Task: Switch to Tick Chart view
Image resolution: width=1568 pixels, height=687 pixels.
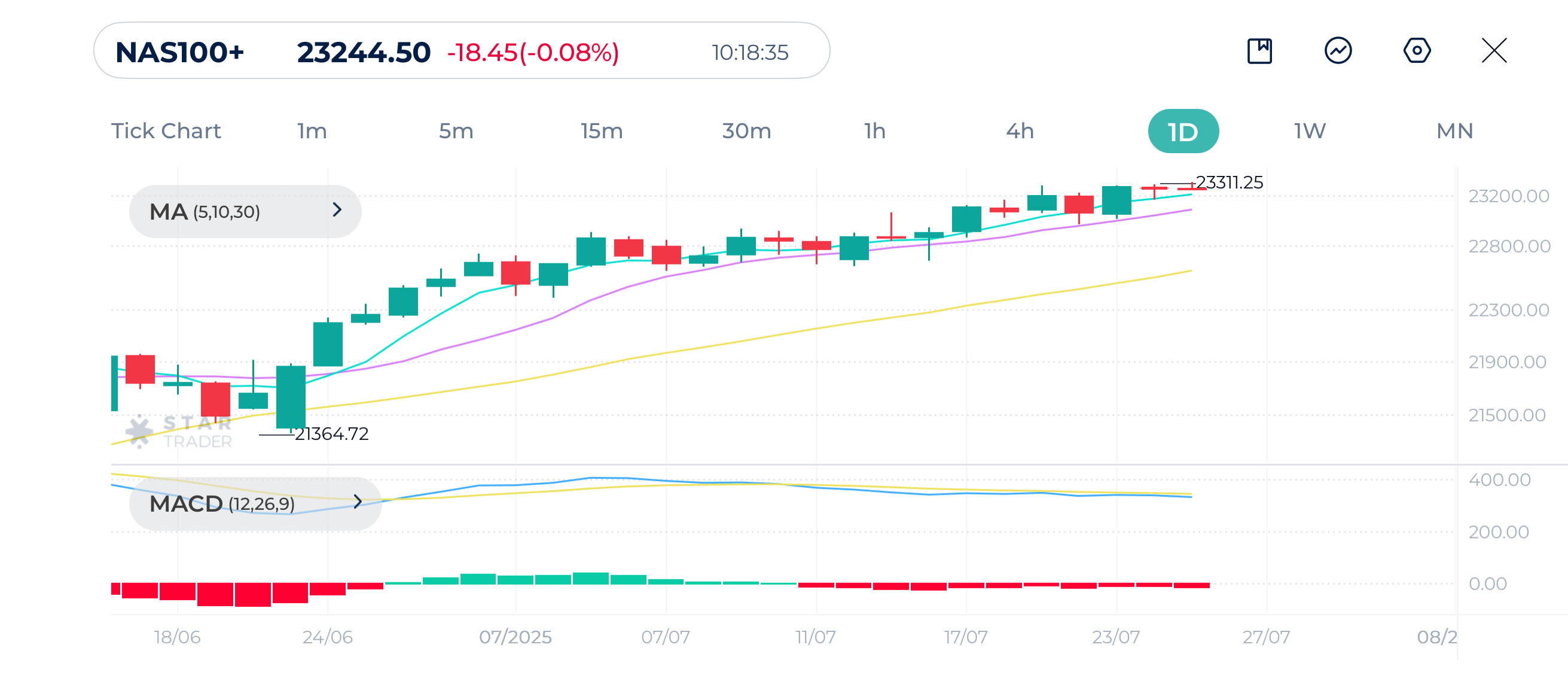Action: [x=166, y=131]
